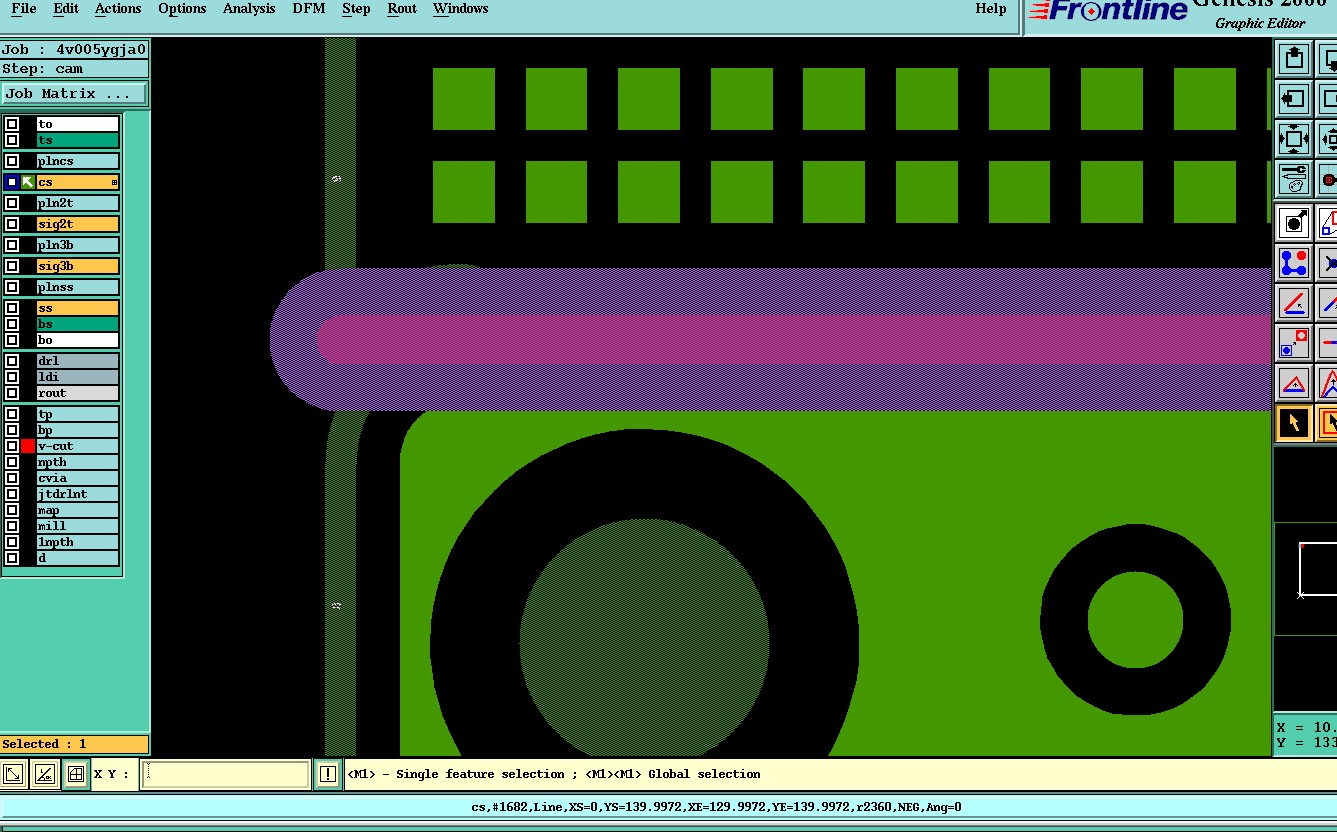Click the pan up arrow icon
The image size is (1337, 832).
1294,58
